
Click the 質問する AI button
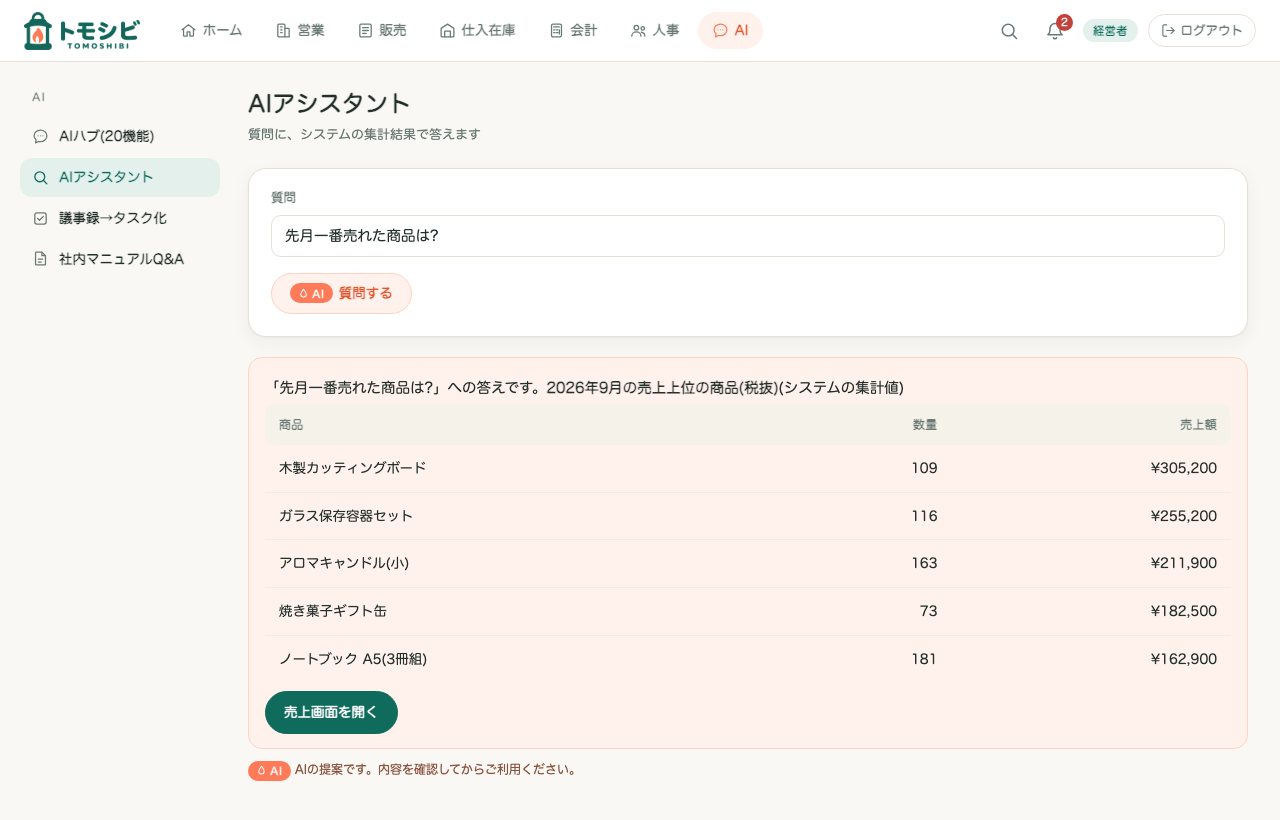(x=341, y=293)
